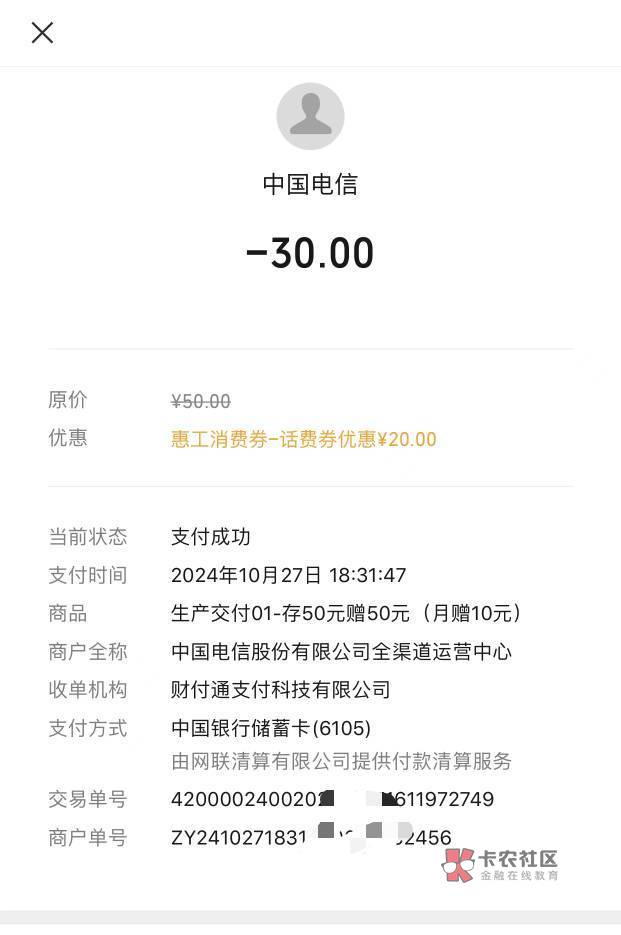621x935 pixels.
Task: Tap the 支付方式 label
Action: [88, 728]
